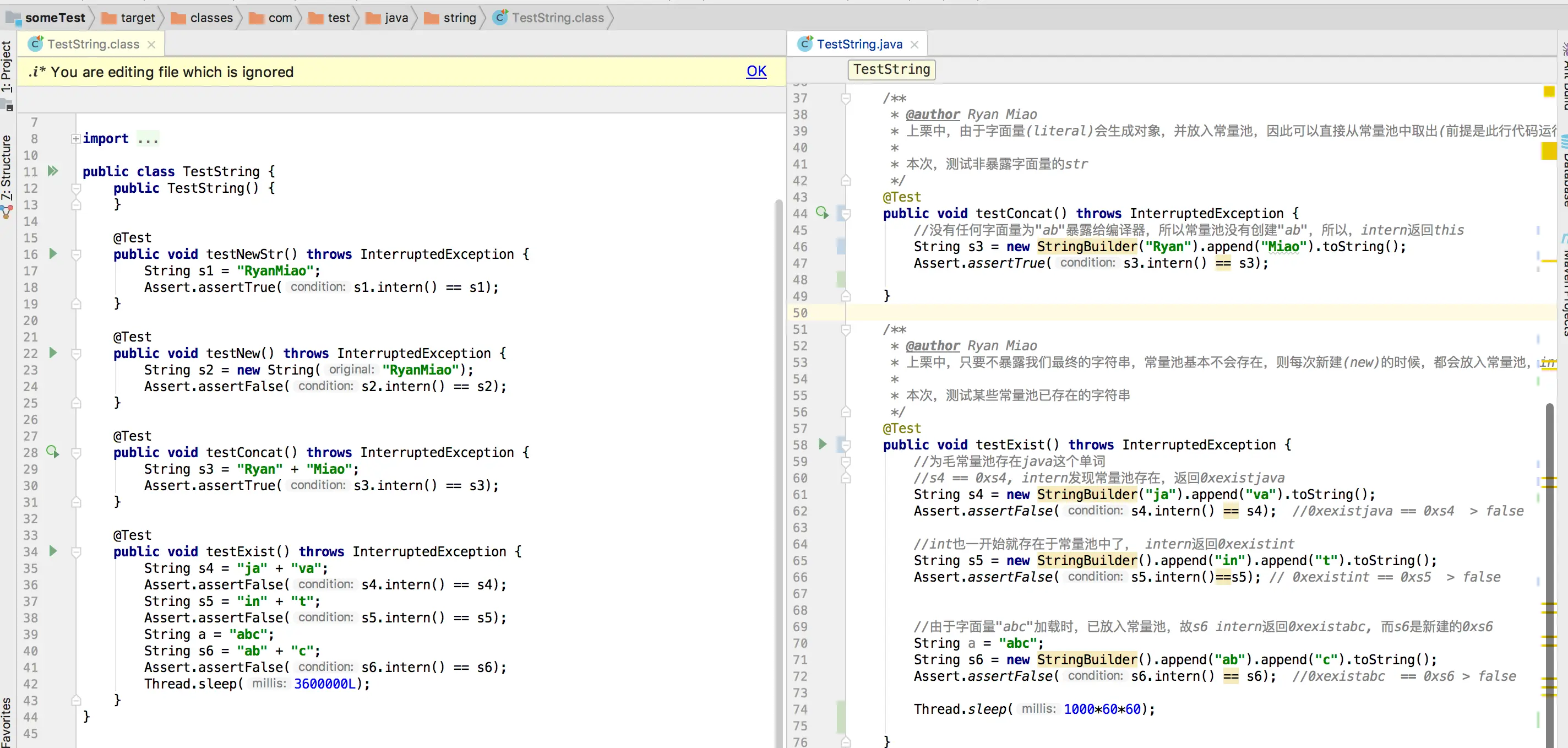
Task: Collapse the Javadoc comment above right testConcat
Action: (x=846, y=98)
